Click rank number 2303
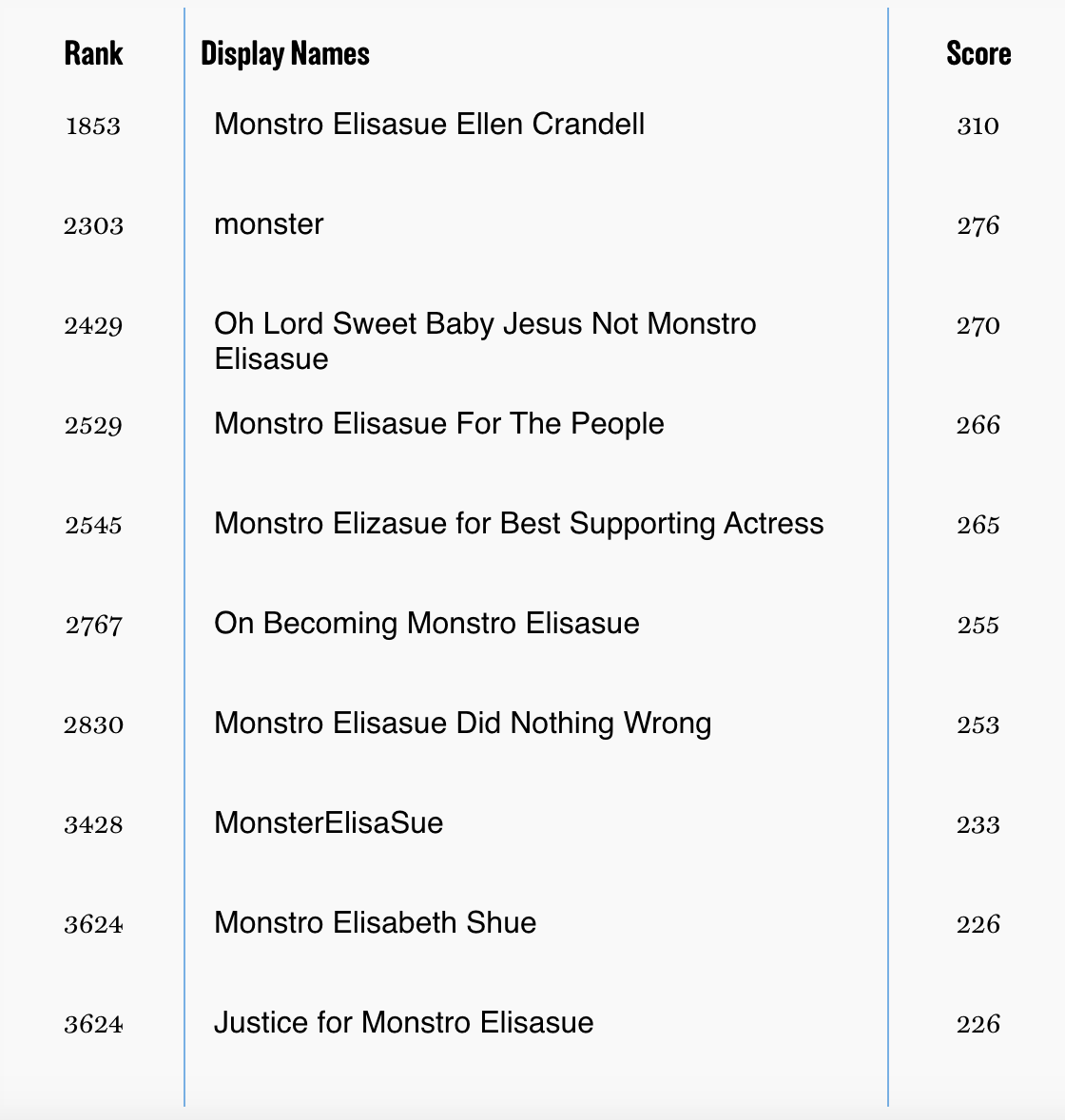This screenshot has width=1065, height=1120. (x=93, y=226)
